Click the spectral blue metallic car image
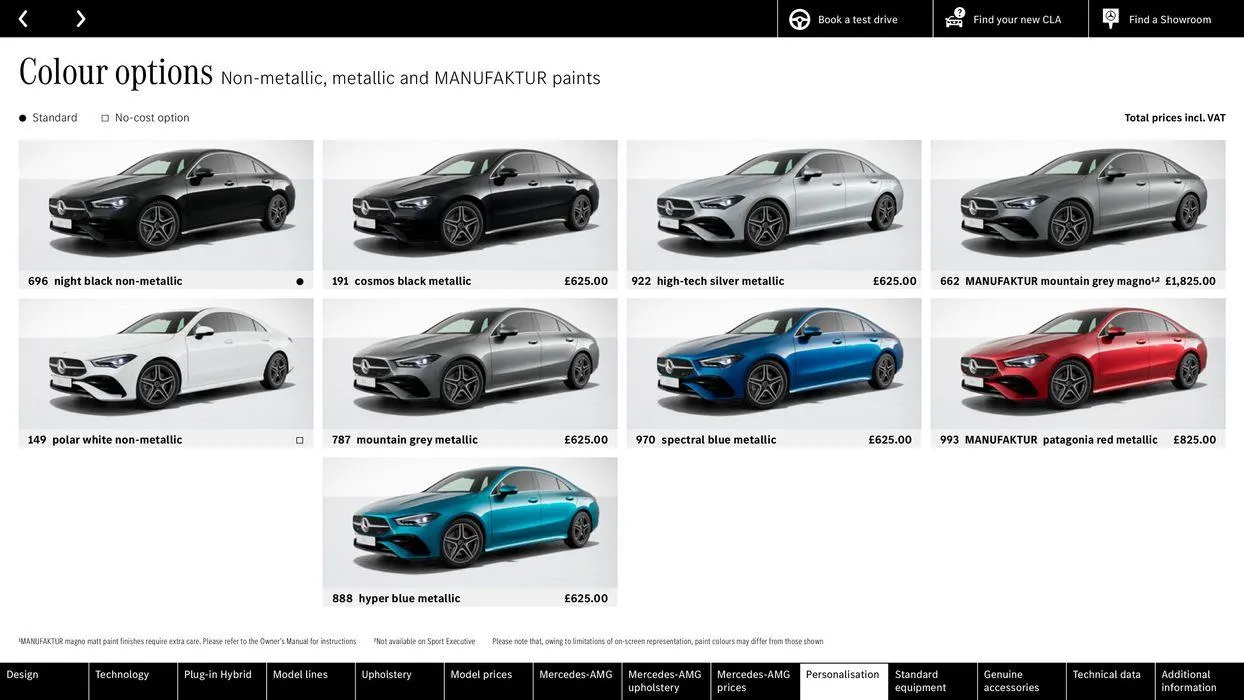The height and width of the screenshot is (700, 1244). point(774,358)
